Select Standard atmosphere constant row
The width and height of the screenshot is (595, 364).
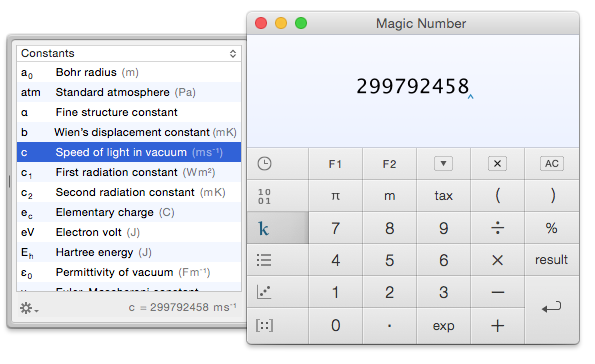tap(129, 92)
